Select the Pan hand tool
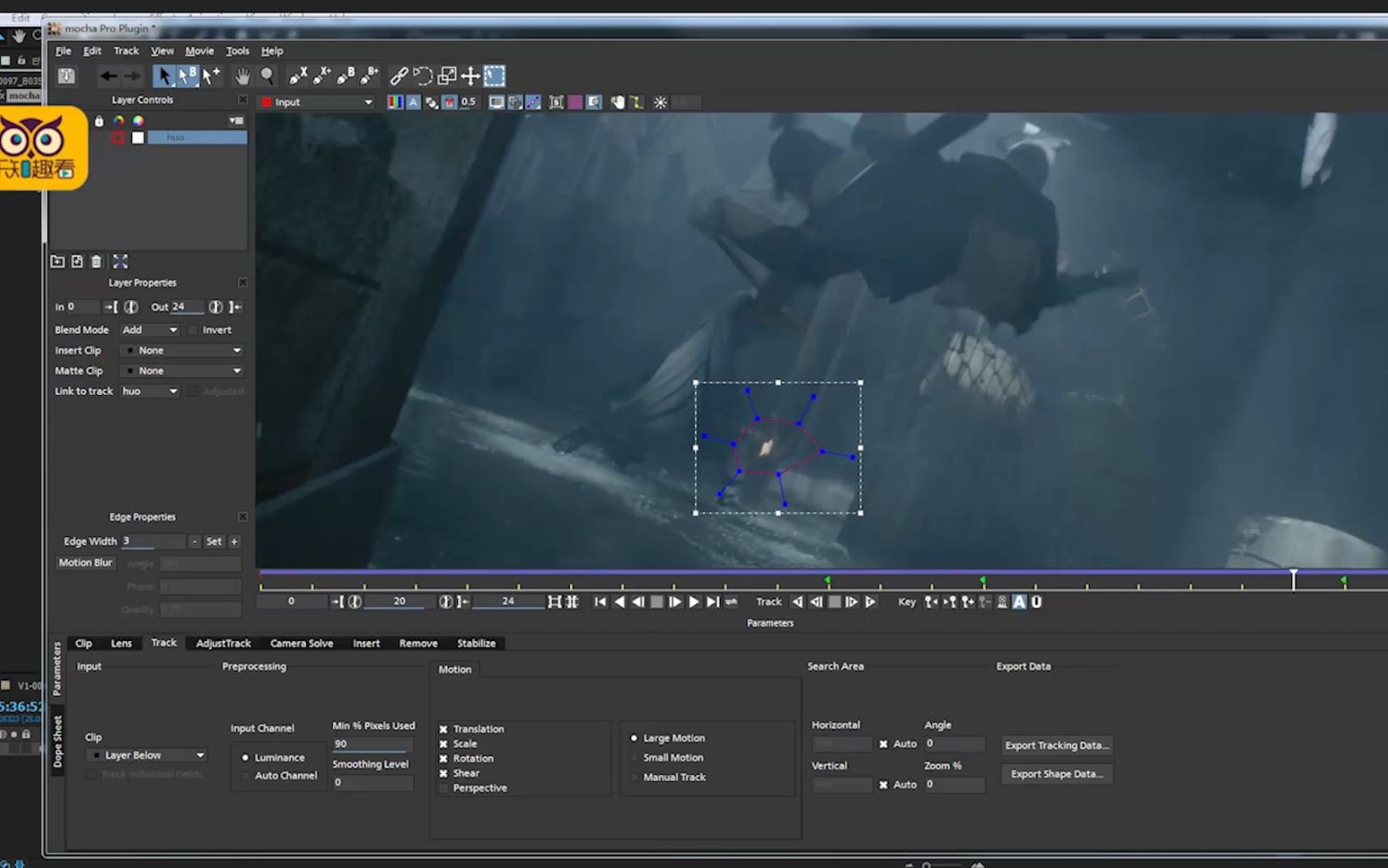 [241, 76]
